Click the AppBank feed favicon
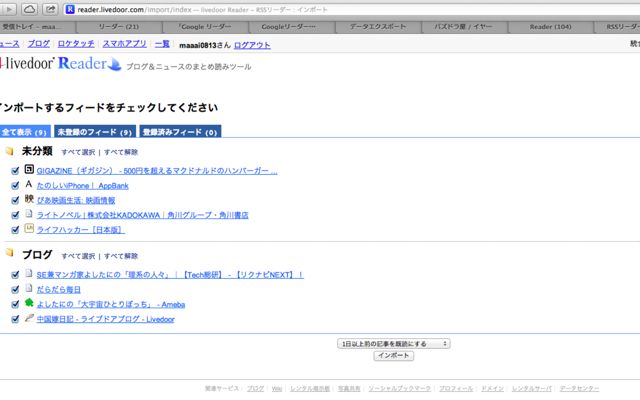Screen dimensions: 640x400 tap(29, 184)
